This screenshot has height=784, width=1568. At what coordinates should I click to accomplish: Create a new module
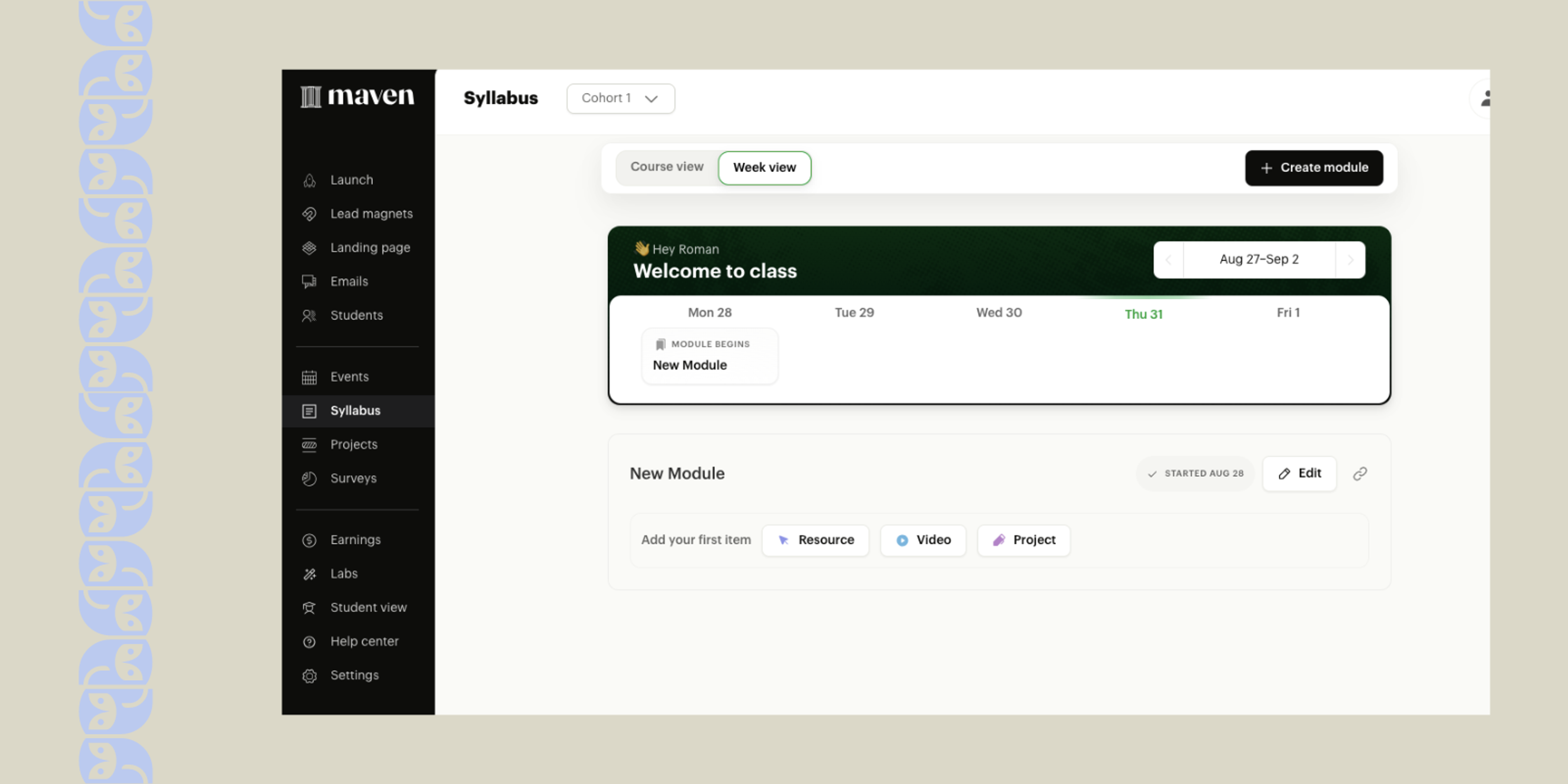(x=1314, y=168)
